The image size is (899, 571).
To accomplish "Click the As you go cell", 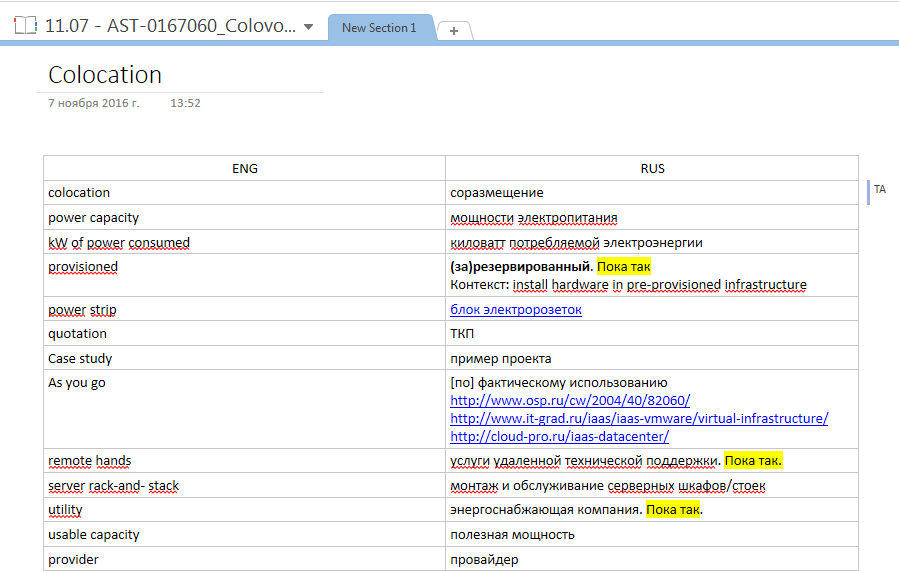I will (x=245, y=409).
